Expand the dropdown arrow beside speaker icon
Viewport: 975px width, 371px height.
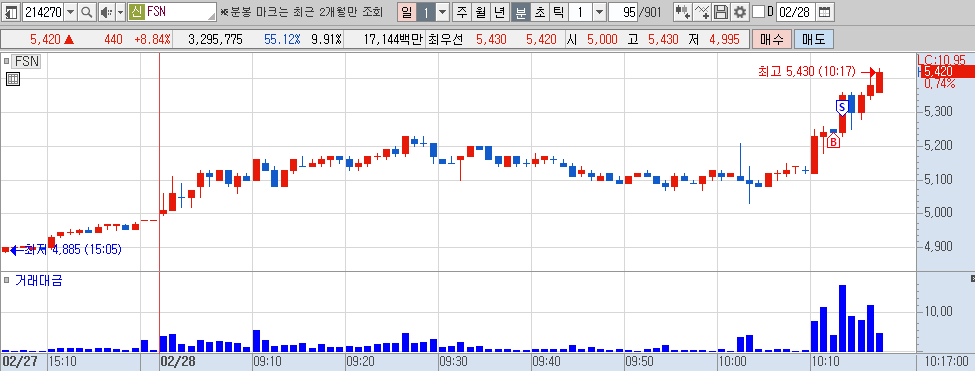(x=121, y=12)
